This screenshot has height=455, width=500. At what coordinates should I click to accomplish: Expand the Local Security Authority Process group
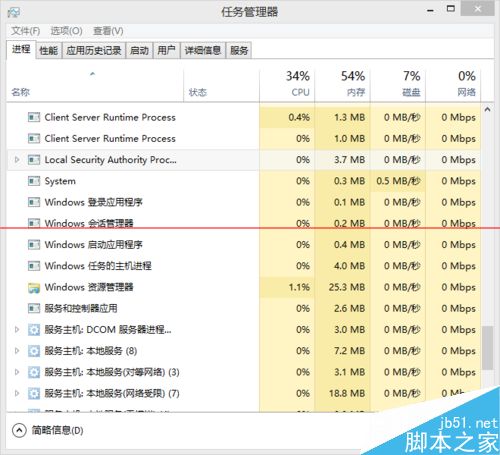click(x=17, y=160)
